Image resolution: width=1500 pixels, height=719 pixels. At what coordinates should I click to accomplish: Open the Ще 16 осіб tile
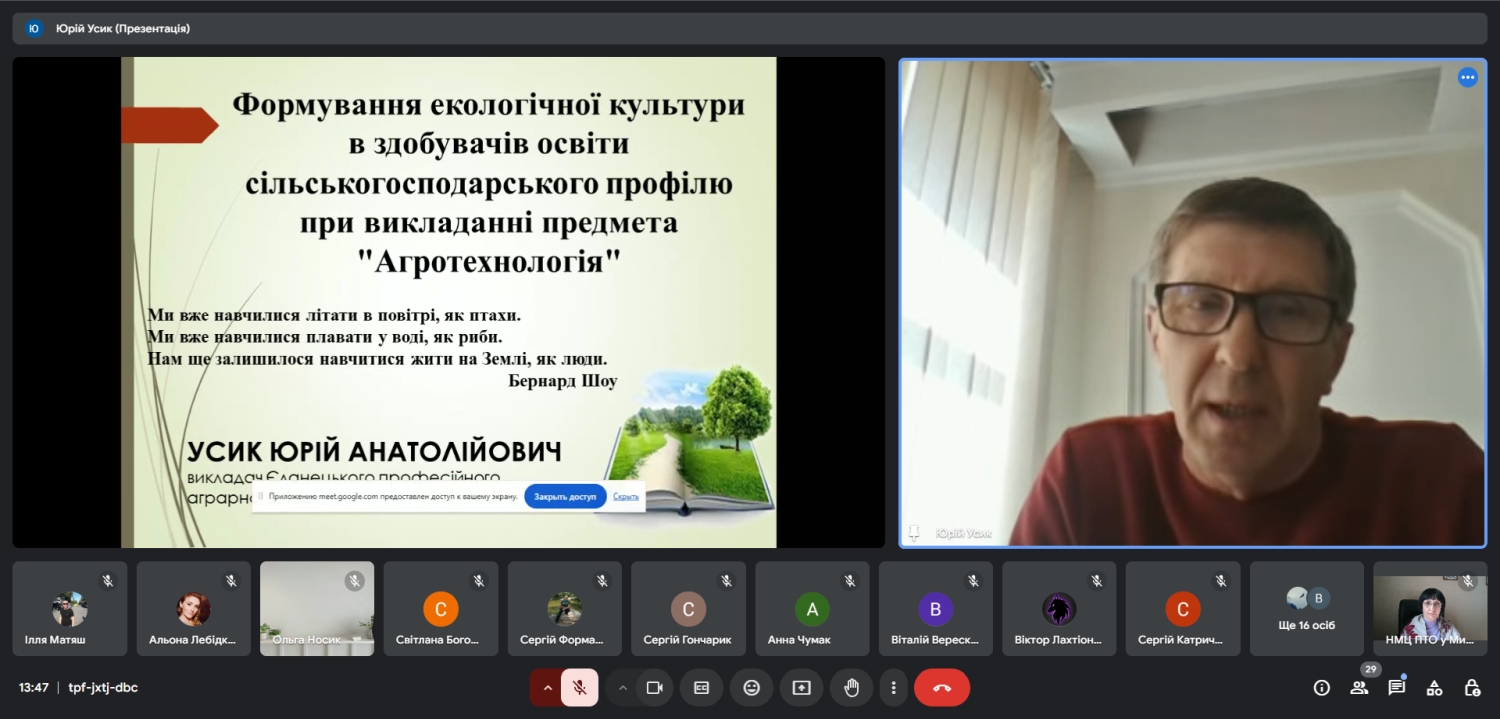pyautogui.click(x=1307, y=608)
